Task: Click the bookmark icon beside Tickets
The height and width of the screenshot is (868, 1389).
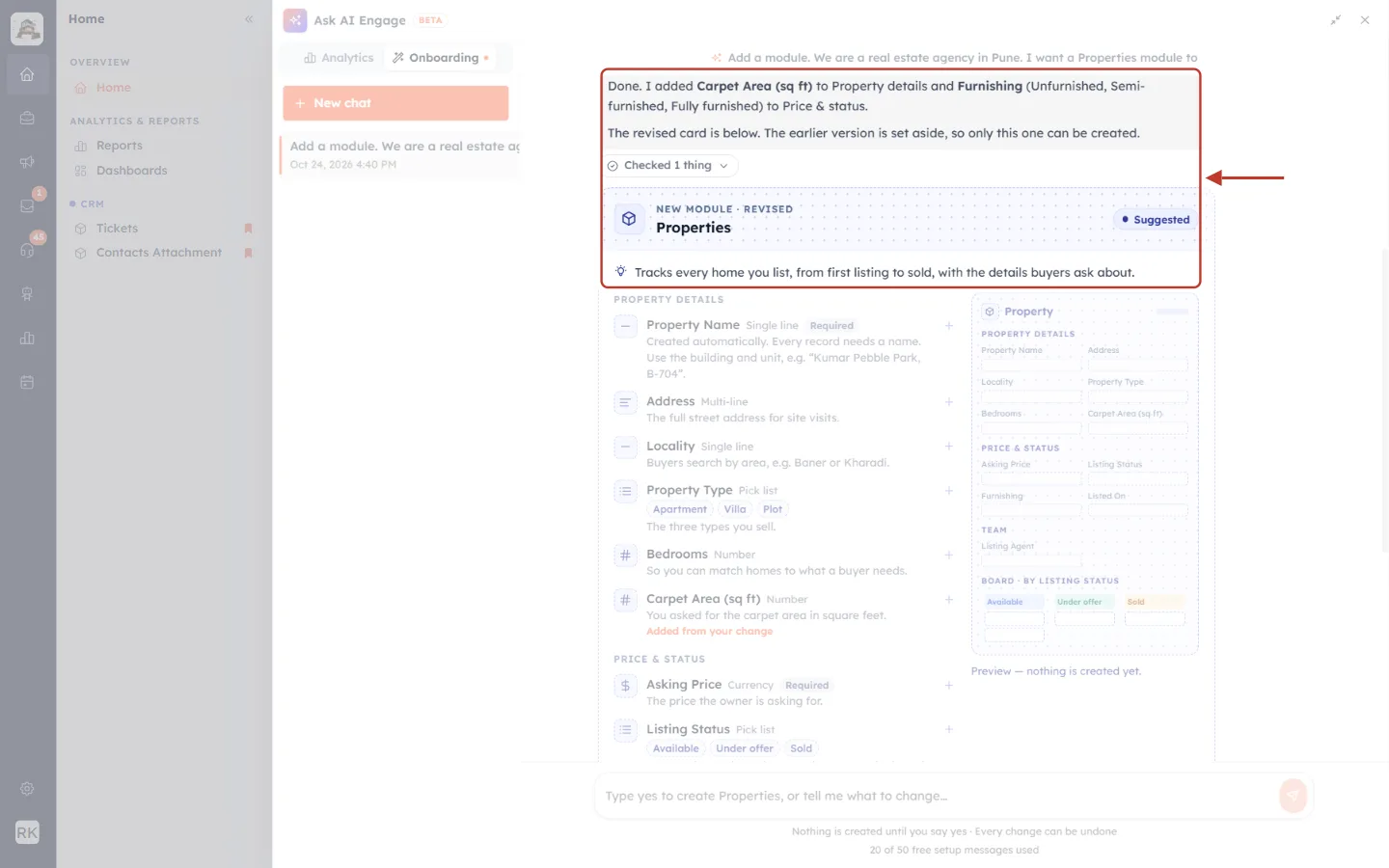Action: click(x=248, y=229)
